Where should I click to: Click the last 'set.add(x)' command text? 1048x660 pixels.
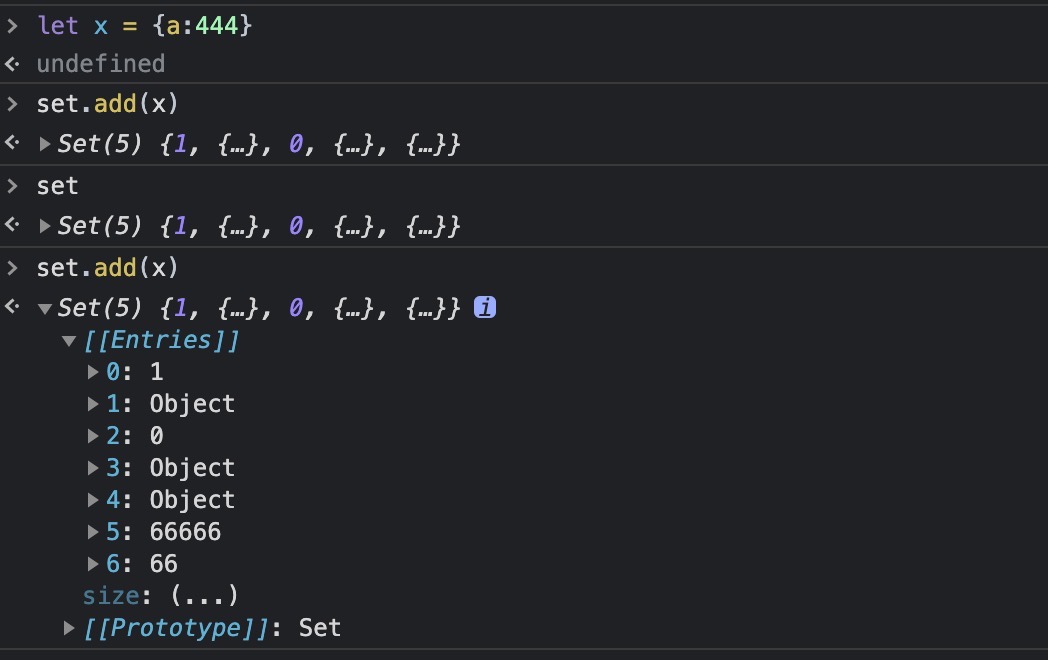pos(107,268)
